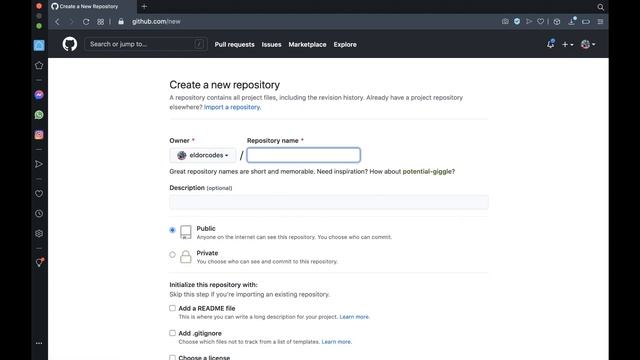Open the lightbulb icon with red dot
Image resolution: width=640 pixels, height=360 pixels.
point(39,262)
